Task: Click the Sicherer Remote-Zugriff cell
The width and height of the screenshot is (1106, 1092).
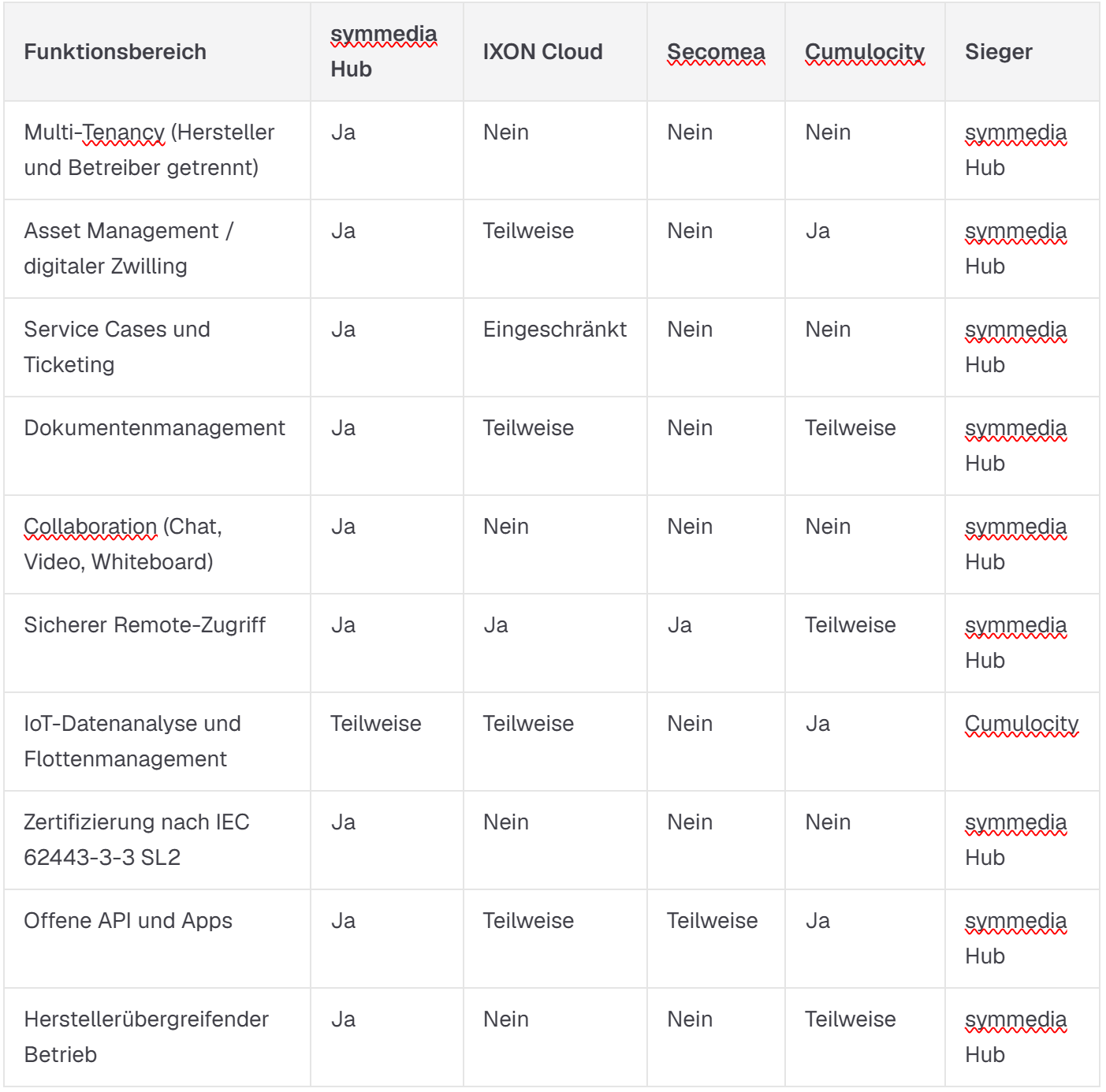Action: click(x=157, y=643)
